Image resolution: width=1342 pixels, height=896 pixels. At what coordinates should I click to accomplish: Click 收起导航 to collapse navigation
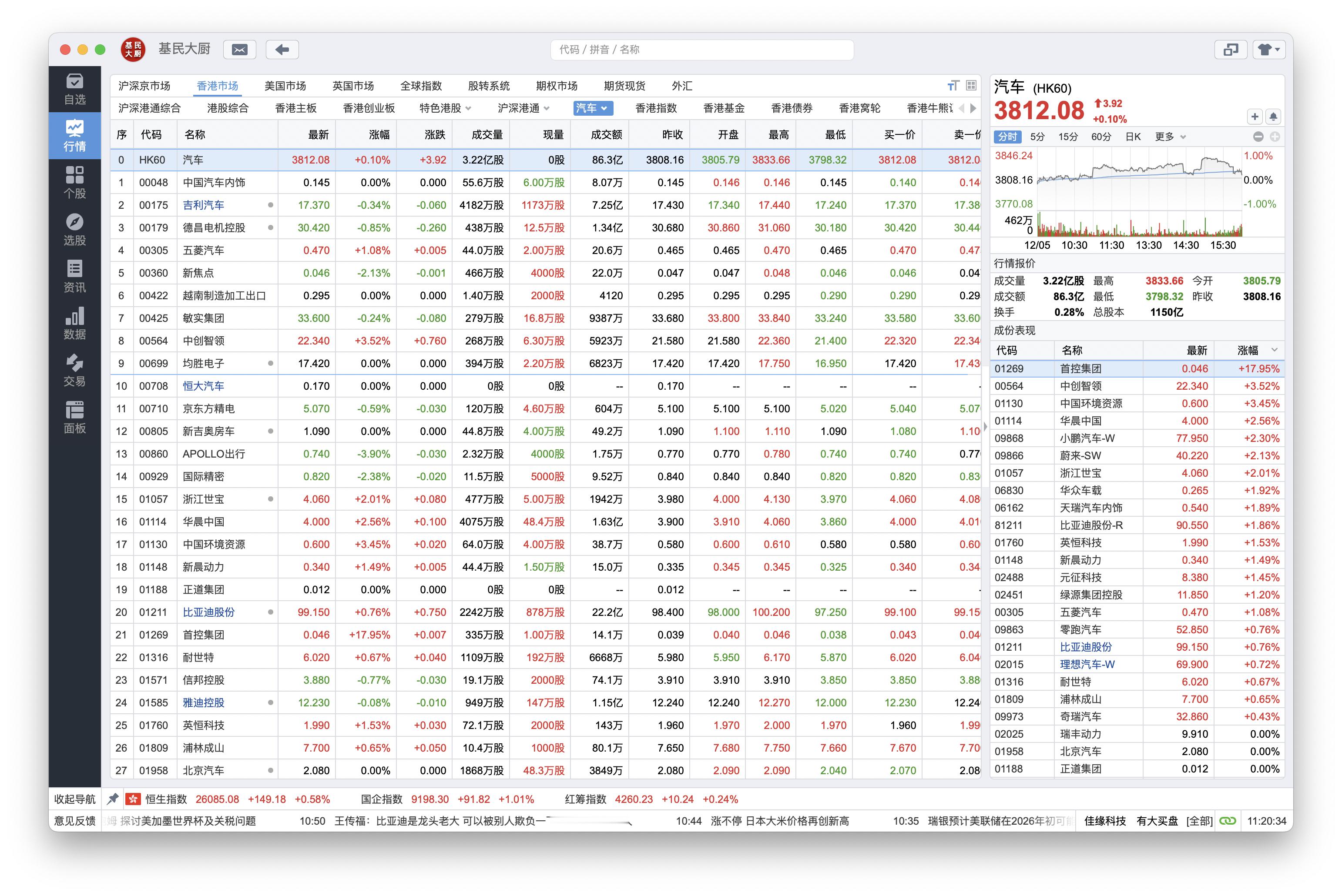(75, 799)
